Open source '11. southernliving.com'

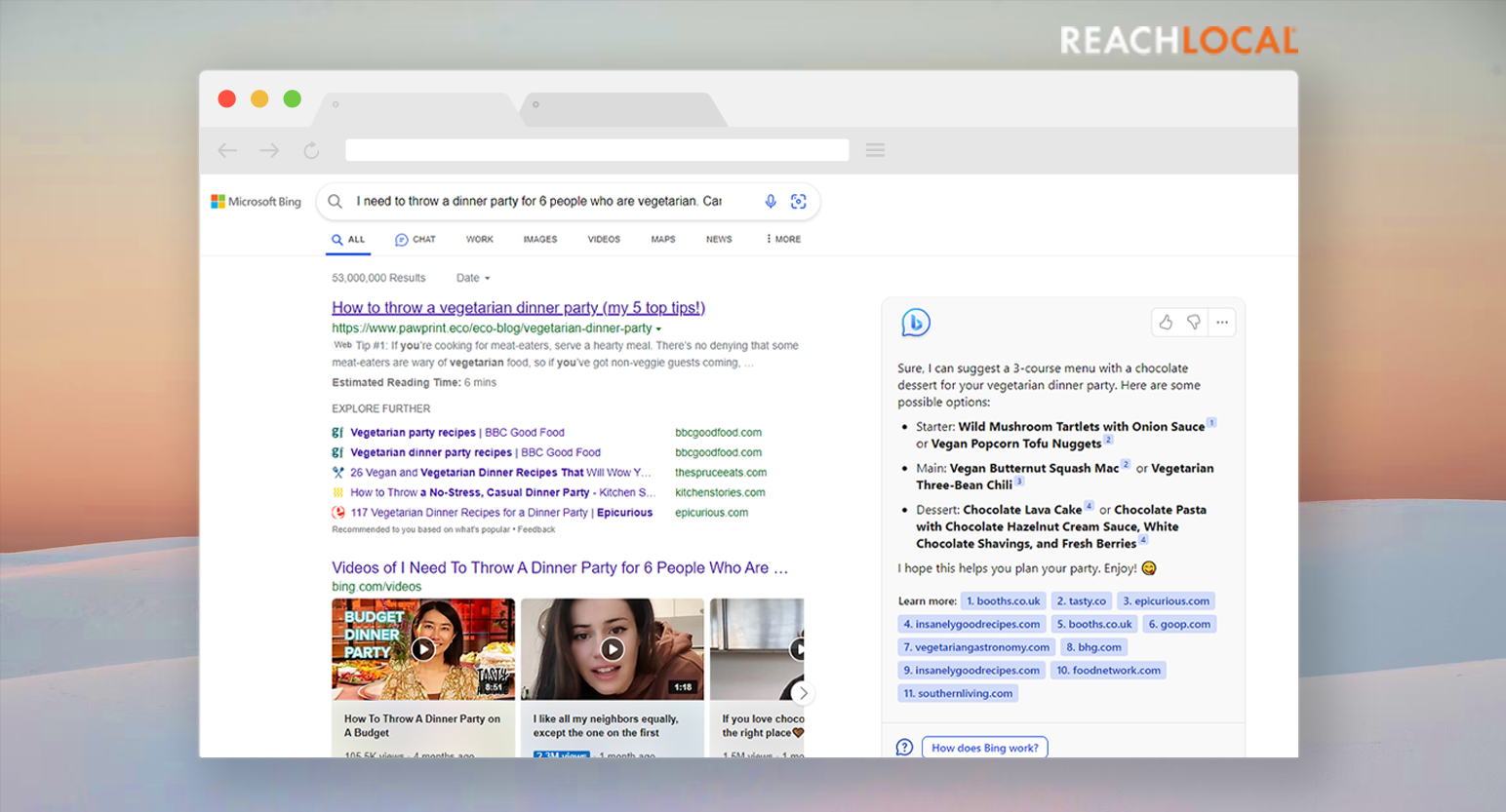point(958,693)
